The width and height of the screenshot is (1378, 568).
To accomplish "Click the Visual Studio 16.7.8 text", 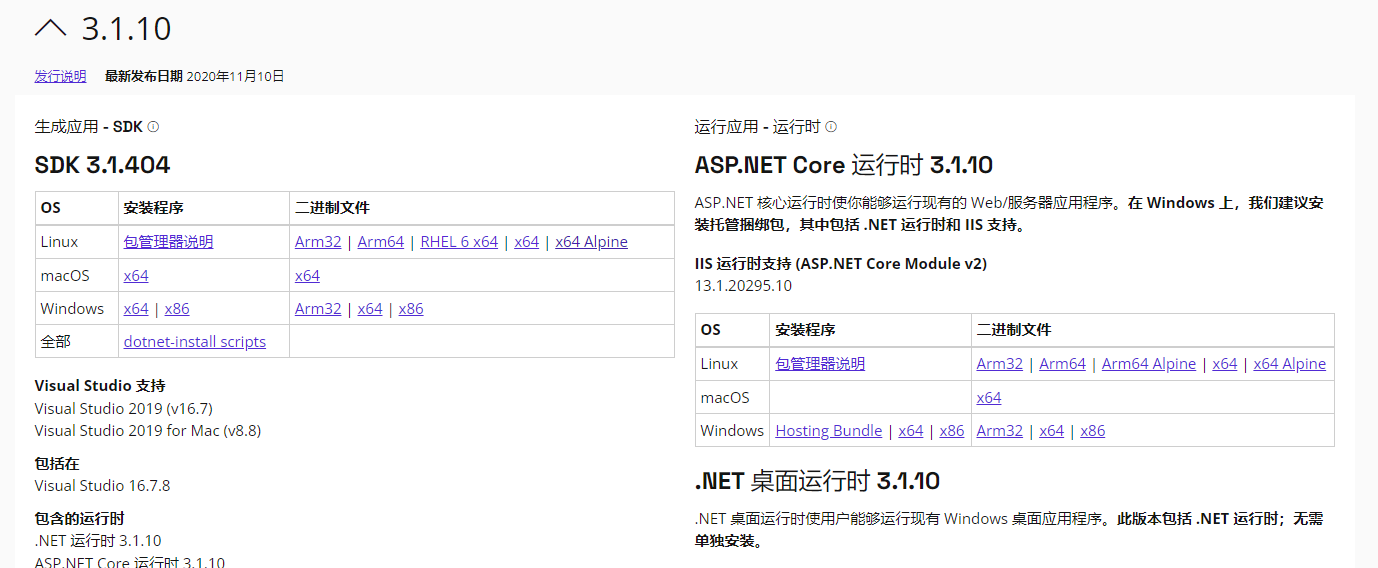I will [x=103, y=486].
